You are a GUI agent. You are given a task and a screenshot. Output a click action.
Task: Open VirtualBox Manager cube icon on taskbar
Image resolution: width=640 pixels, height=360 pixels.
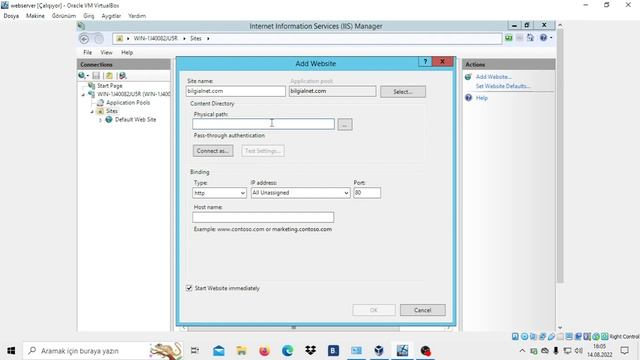click(x=379, y=351)
